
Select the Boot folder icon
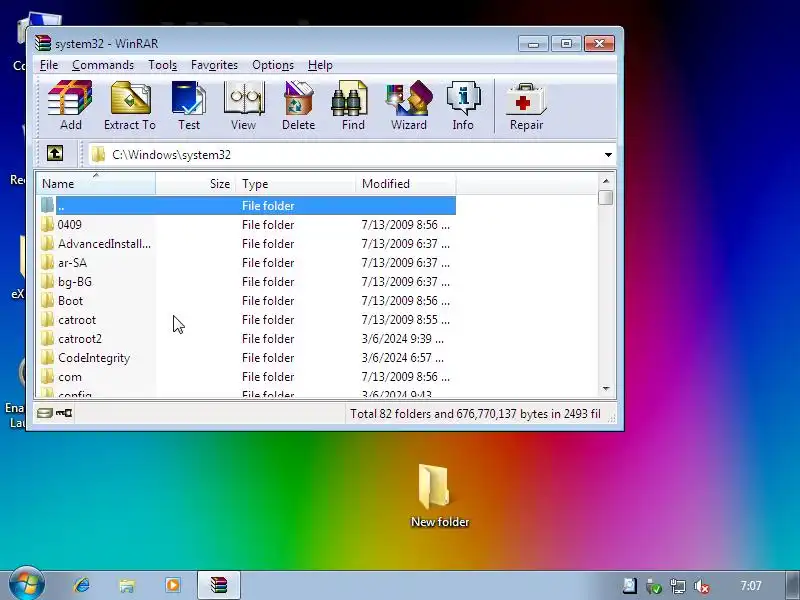point(47,301)
